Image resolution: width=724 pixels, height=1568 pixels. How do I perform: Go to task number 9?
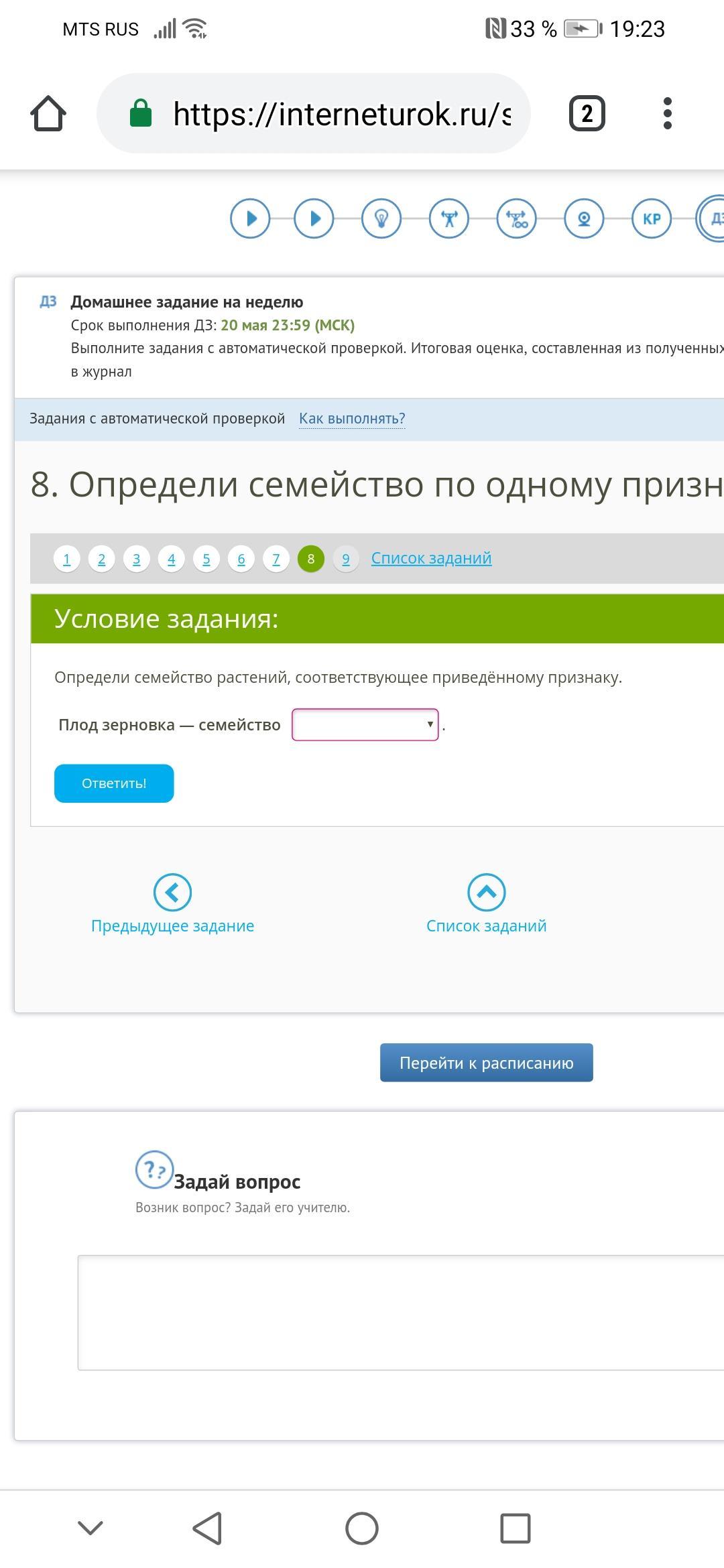tap(346, 559)
